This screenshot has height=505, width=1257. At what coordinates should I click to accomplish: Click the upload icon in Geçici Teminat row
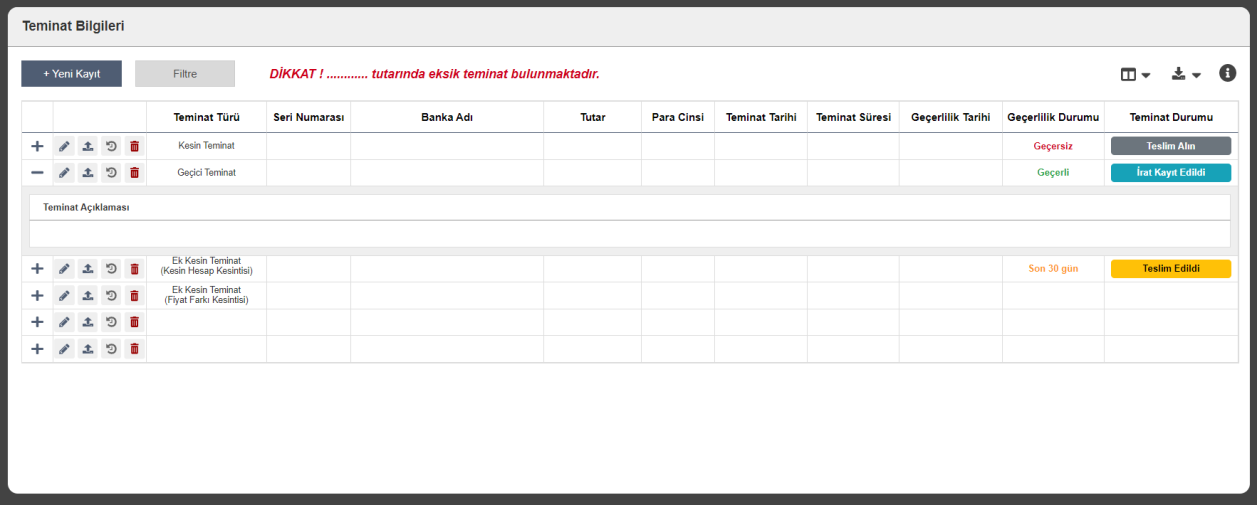point(88,173)
